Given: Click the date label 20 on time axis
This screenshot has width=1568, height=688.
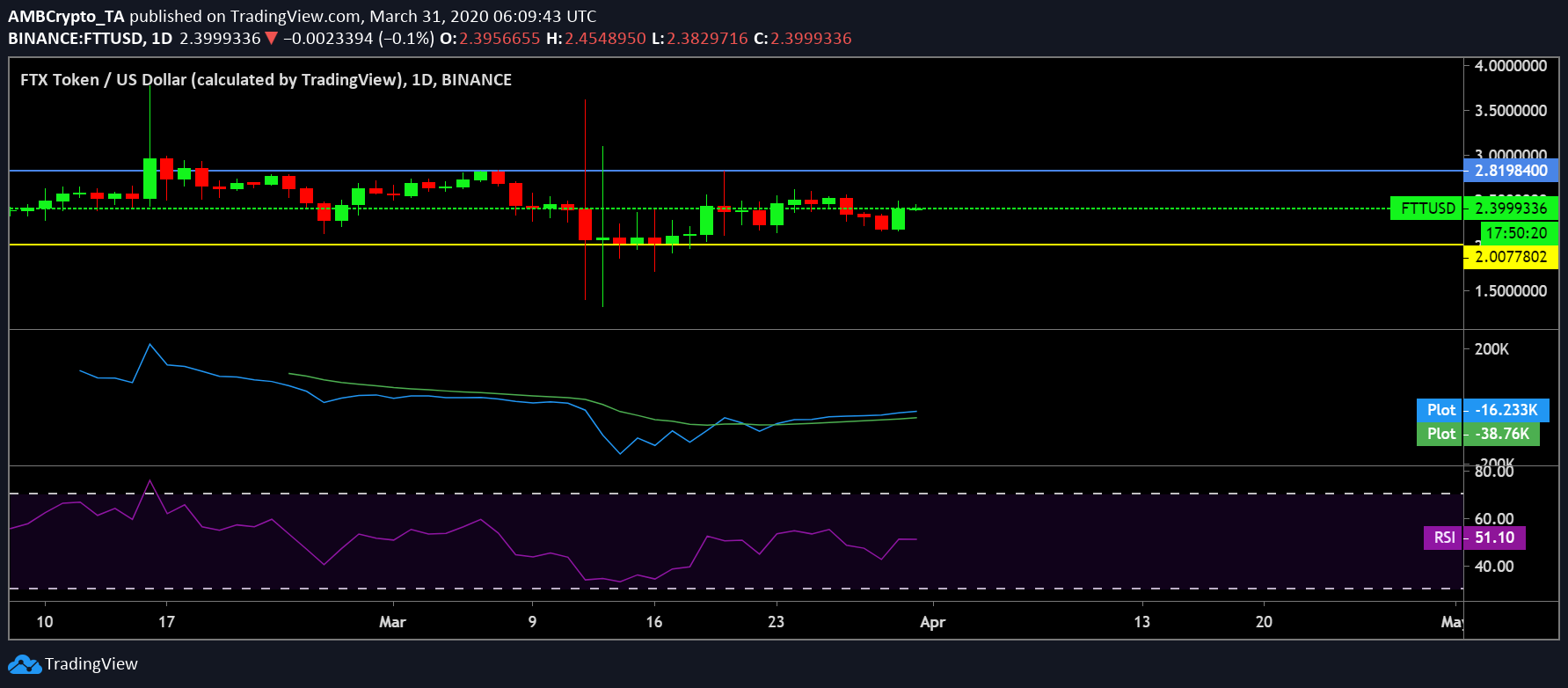Looking at the screenshot, I should coord(1264,622).
